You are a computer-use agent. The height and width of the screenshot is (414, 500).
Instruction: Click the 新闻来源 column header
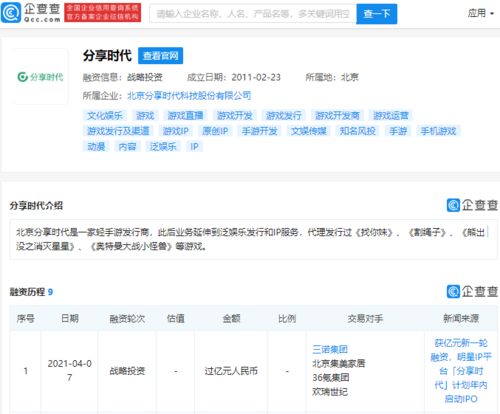[461, 319]
